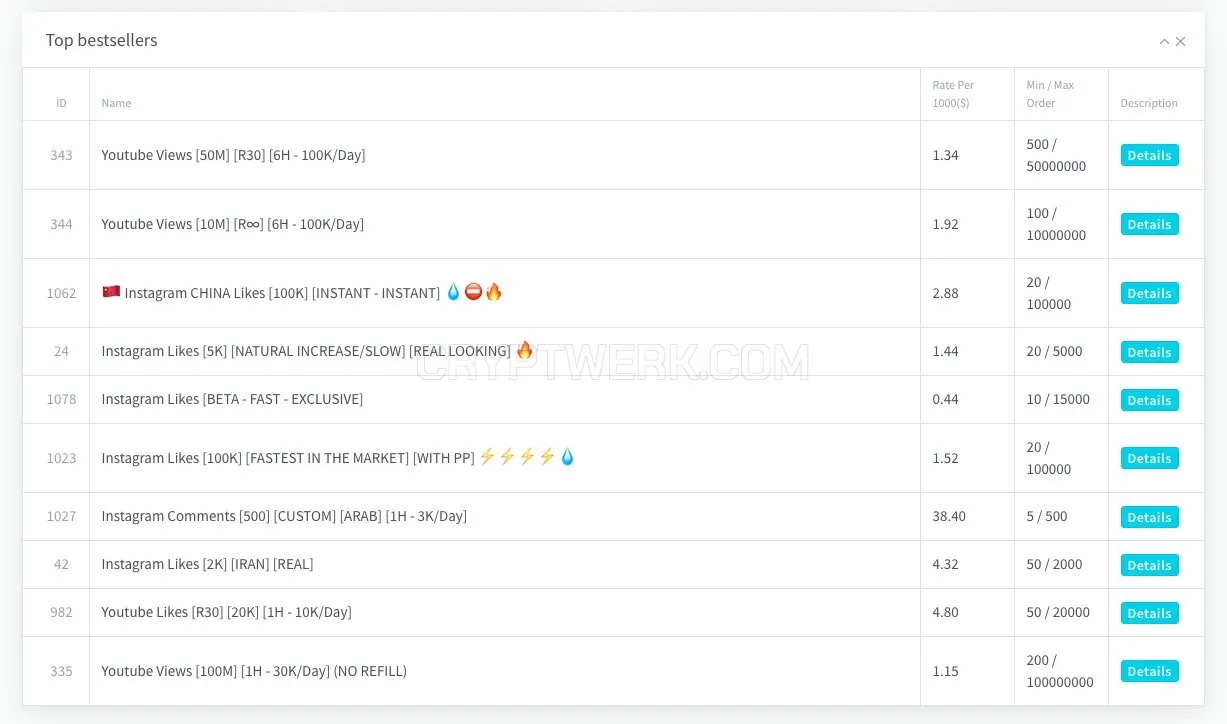Click the water drop emoji in row 1062

tap(453, 292)
